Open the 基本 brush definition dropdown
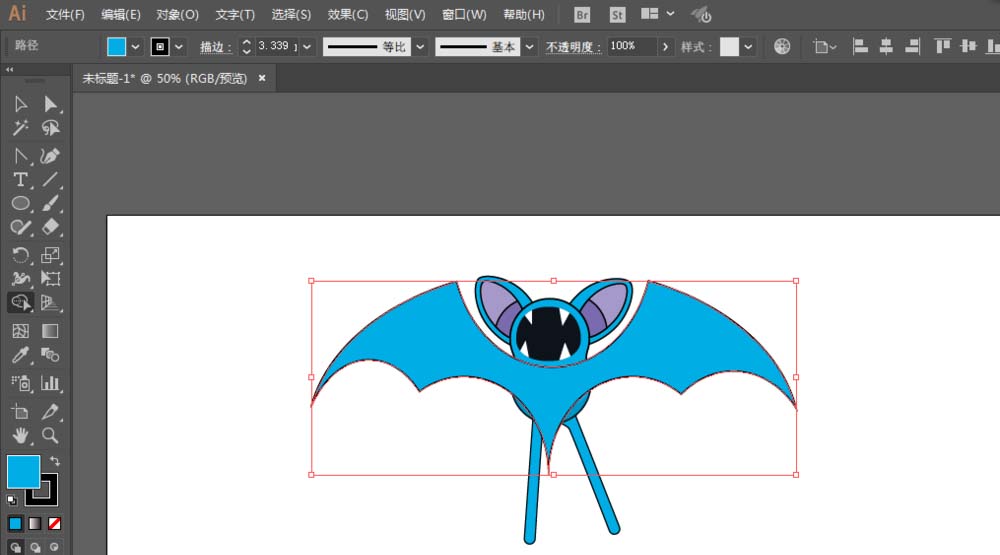Image resolution: width=1000 pixels, height=555 pixels. pyautogui.click(x=529, y=47)
